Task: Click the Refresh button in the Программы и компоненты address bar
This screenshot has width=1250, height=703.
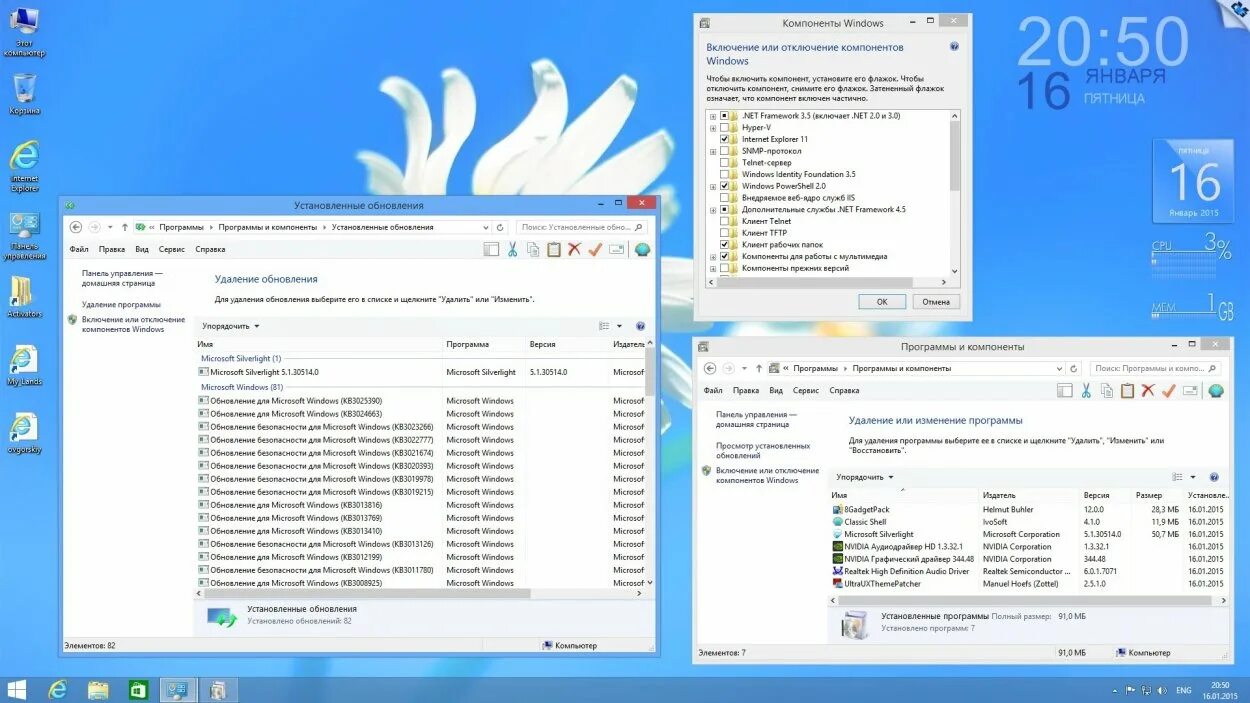Action: pos(1074,368)
